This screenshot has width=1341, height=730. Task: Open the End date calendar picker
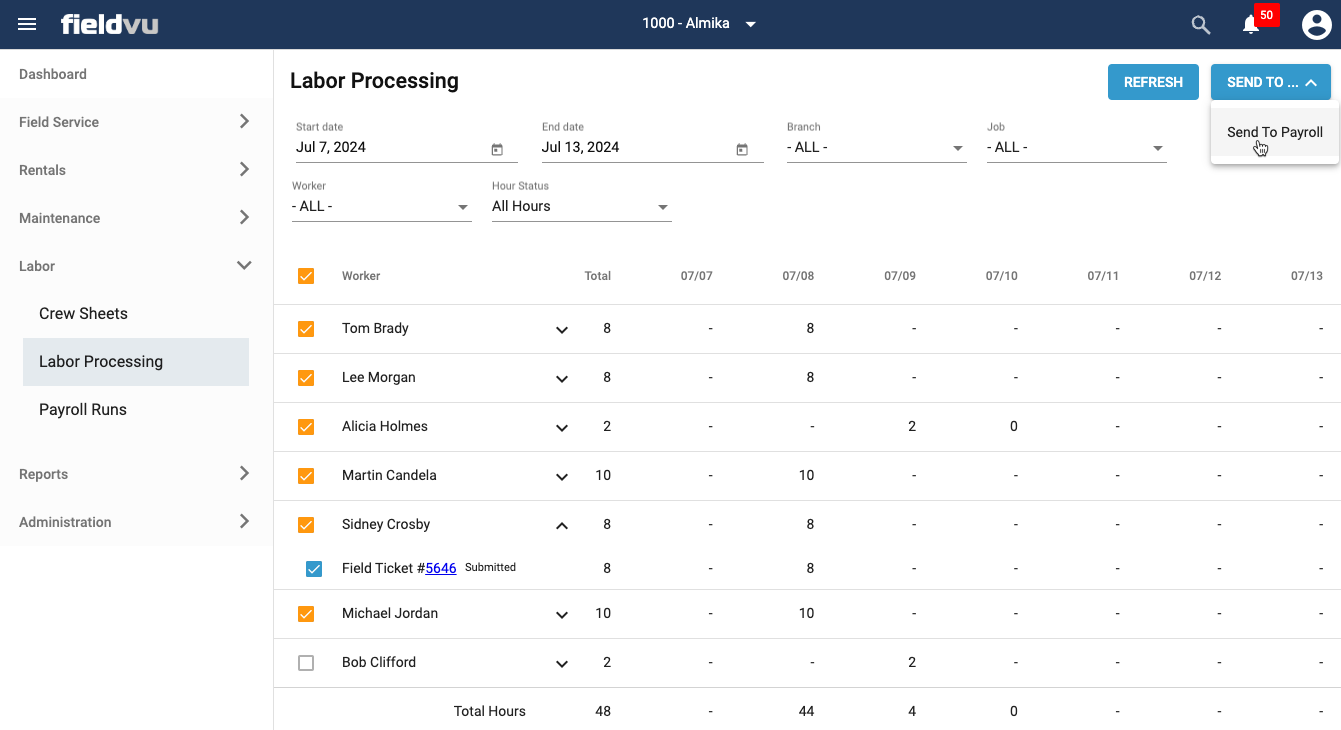tap(742, 149)
